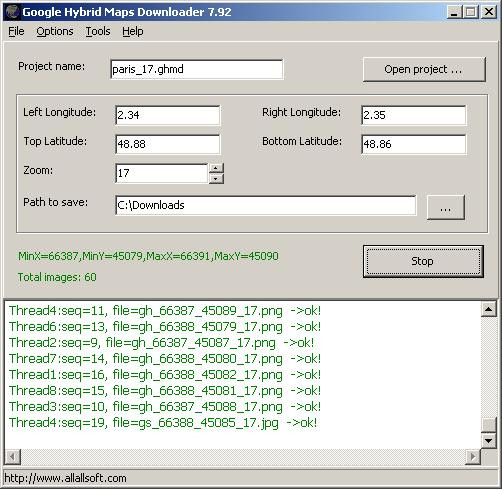
Task: Click the log's scroll left arrow
Action: [13, 456]
